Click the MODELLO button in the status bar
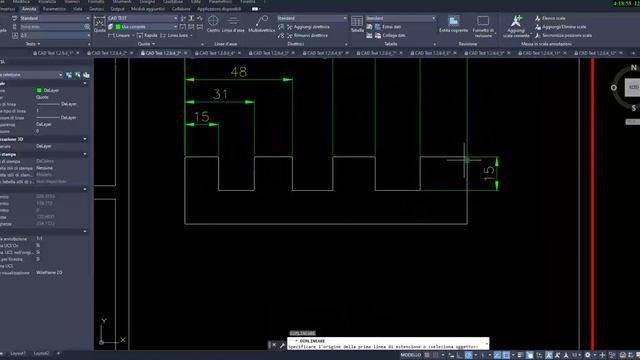The image size is (640, 360). 410,356
